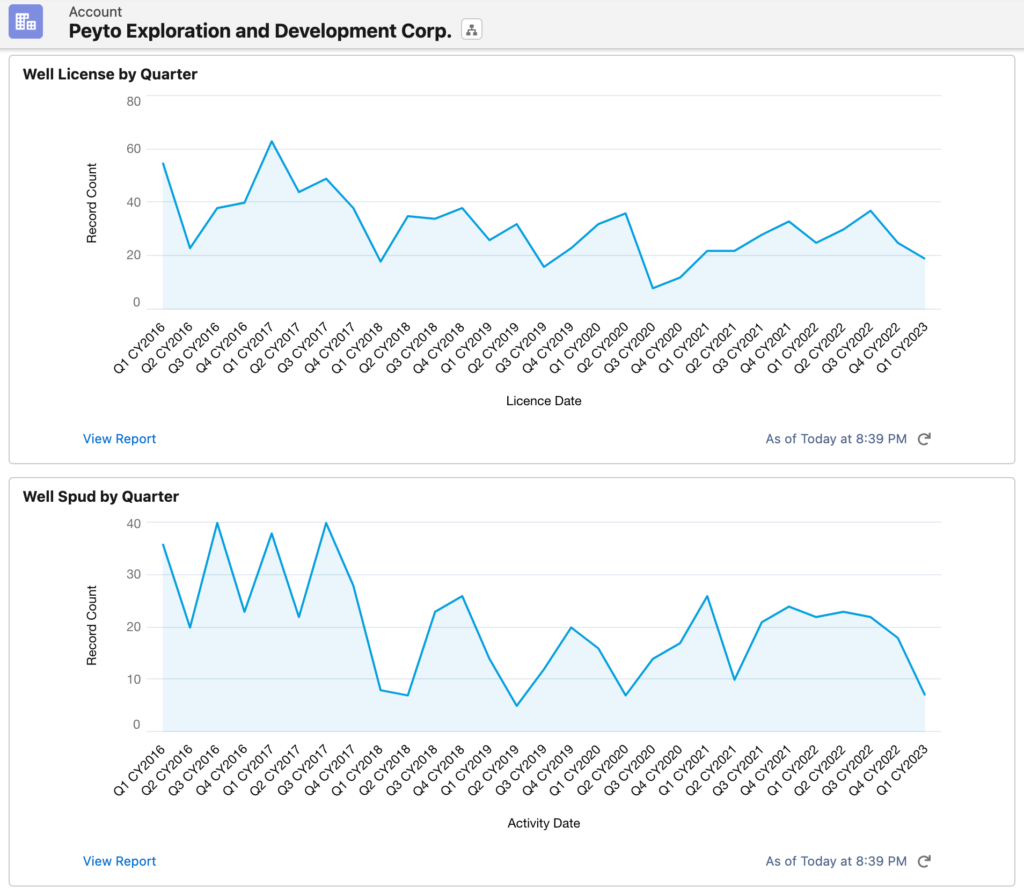Click the Peyto Exploration and Development Corp. heading
Image resolution: width=1024 pixels, height=893 pixels.
pyautogui.click(x=260, y=30)
